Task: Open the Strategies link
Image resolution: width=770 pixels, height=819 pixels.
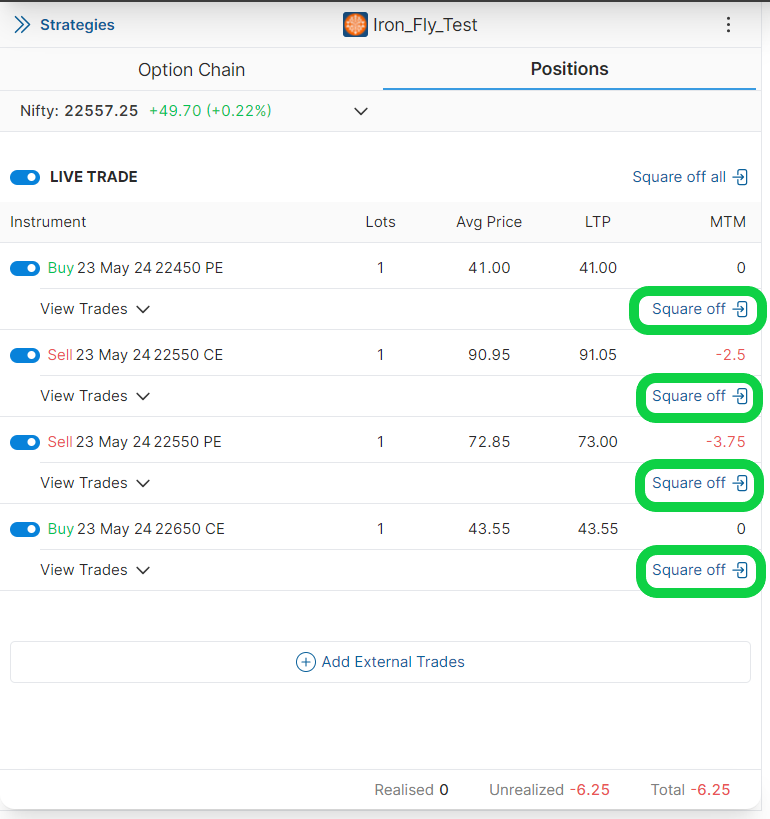Action: coord(77,25)
